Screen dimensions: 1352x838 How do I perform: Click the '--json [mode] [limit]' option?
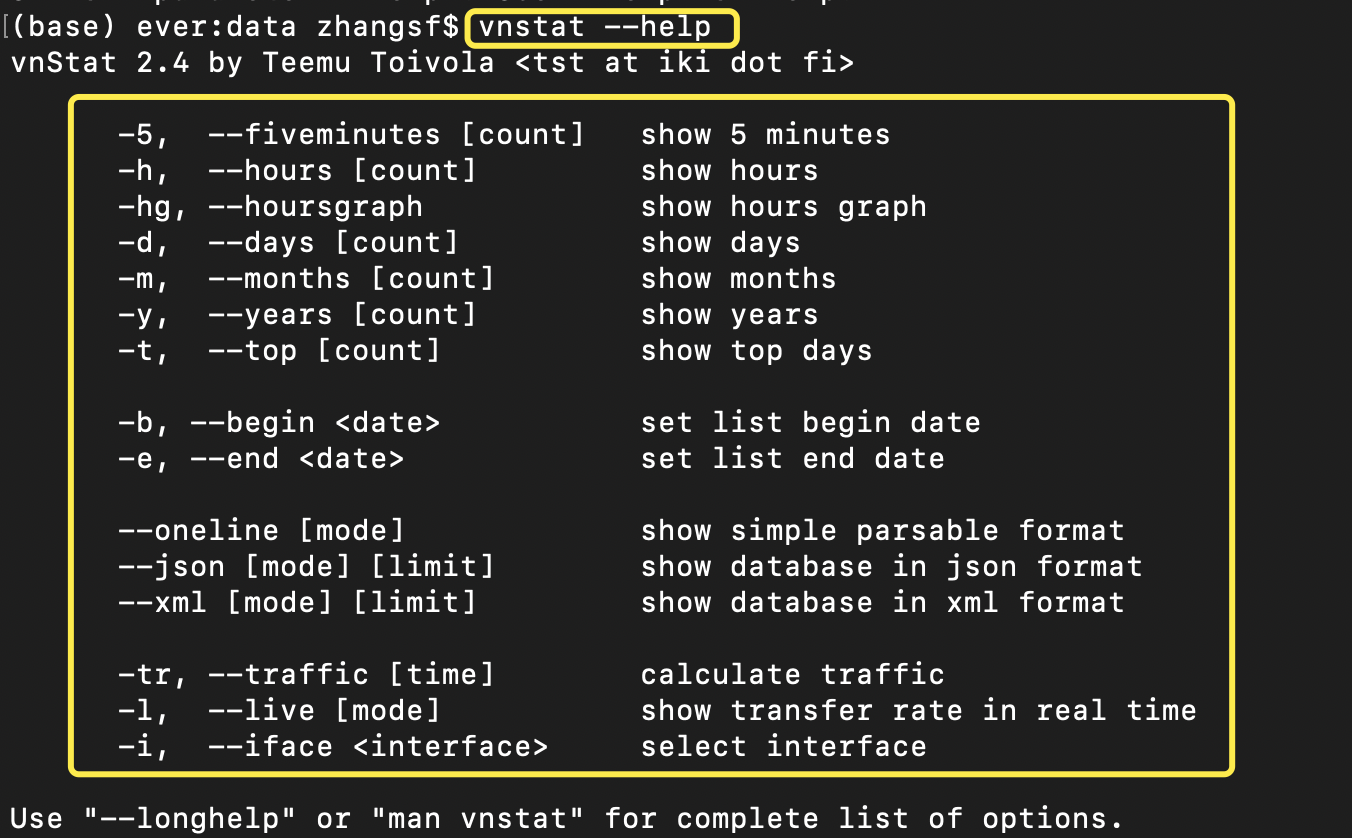tap(306, 567)
